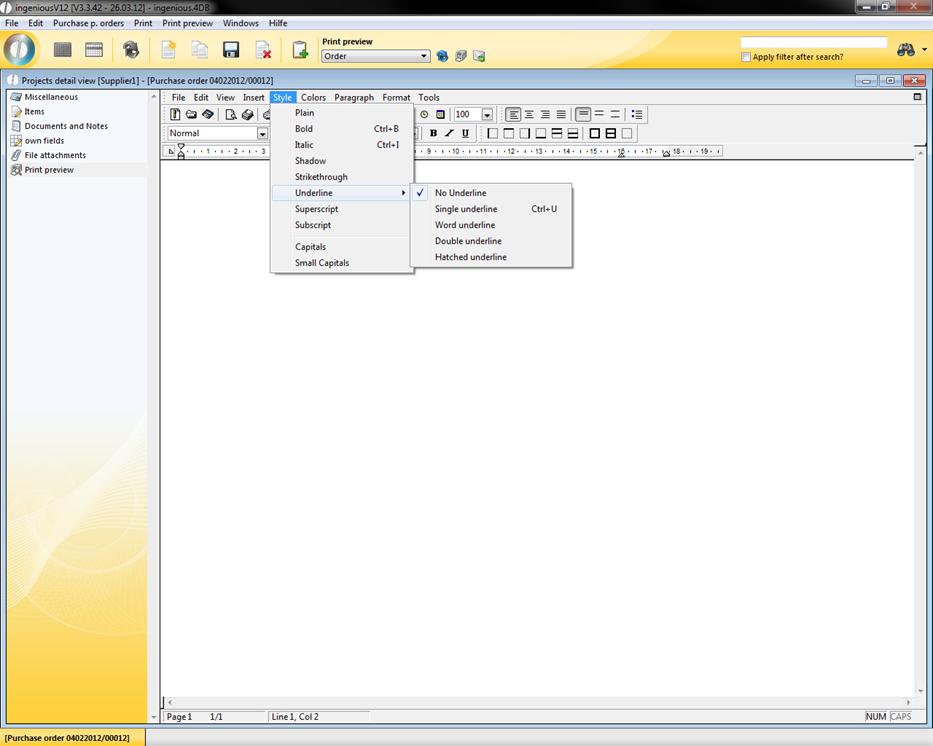
Task: Click the bold B formatting button
Action: 433,133
